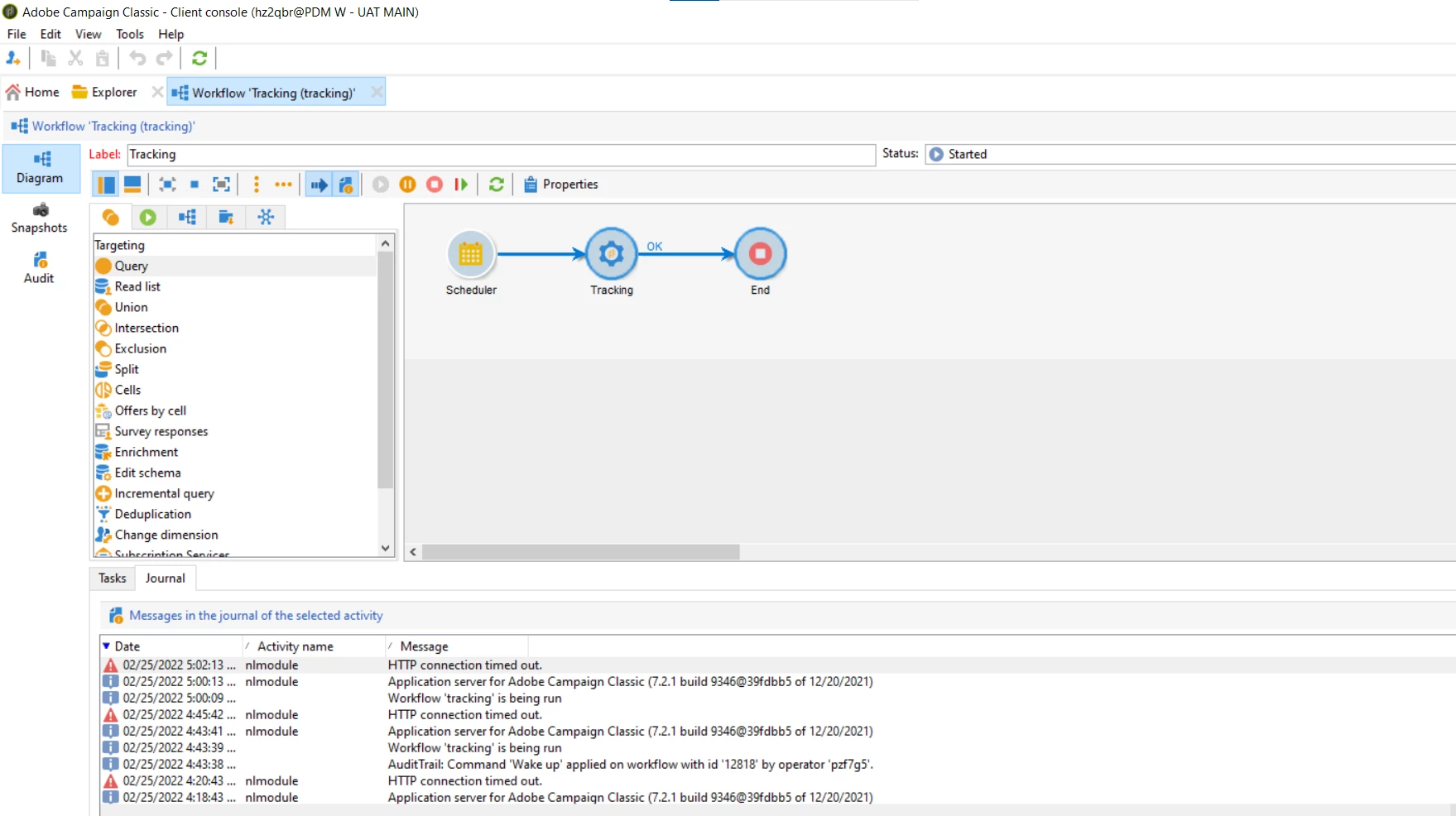Image resolution: width=1456 pixels, height=816 pixels.
Task: Toggle the display progress arrow button
Action: [319, 184]
